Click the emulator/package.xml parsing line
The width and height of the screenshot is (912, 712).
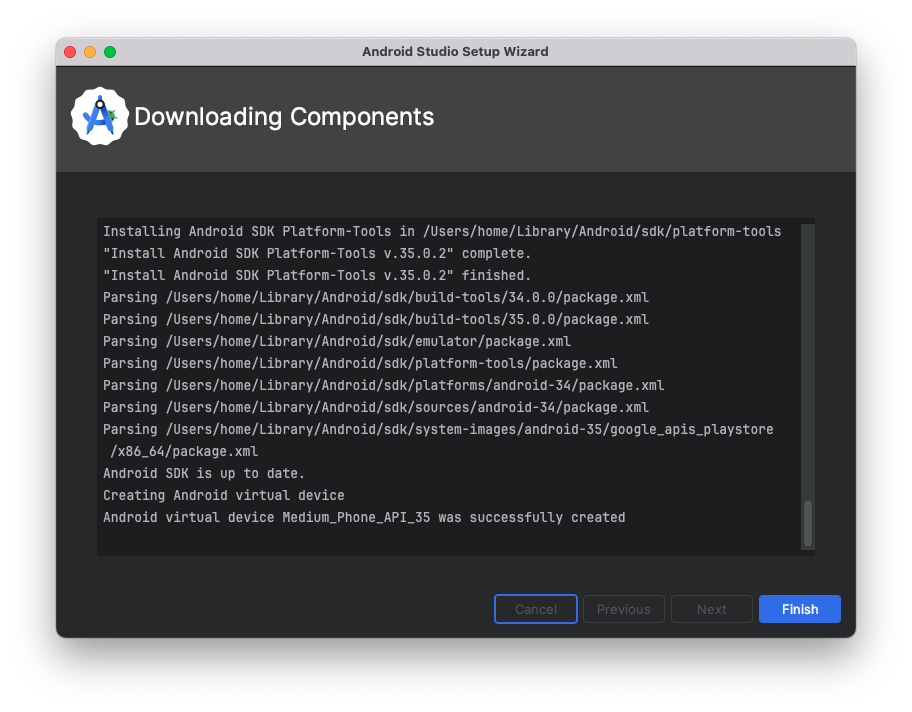click(337, 341)
